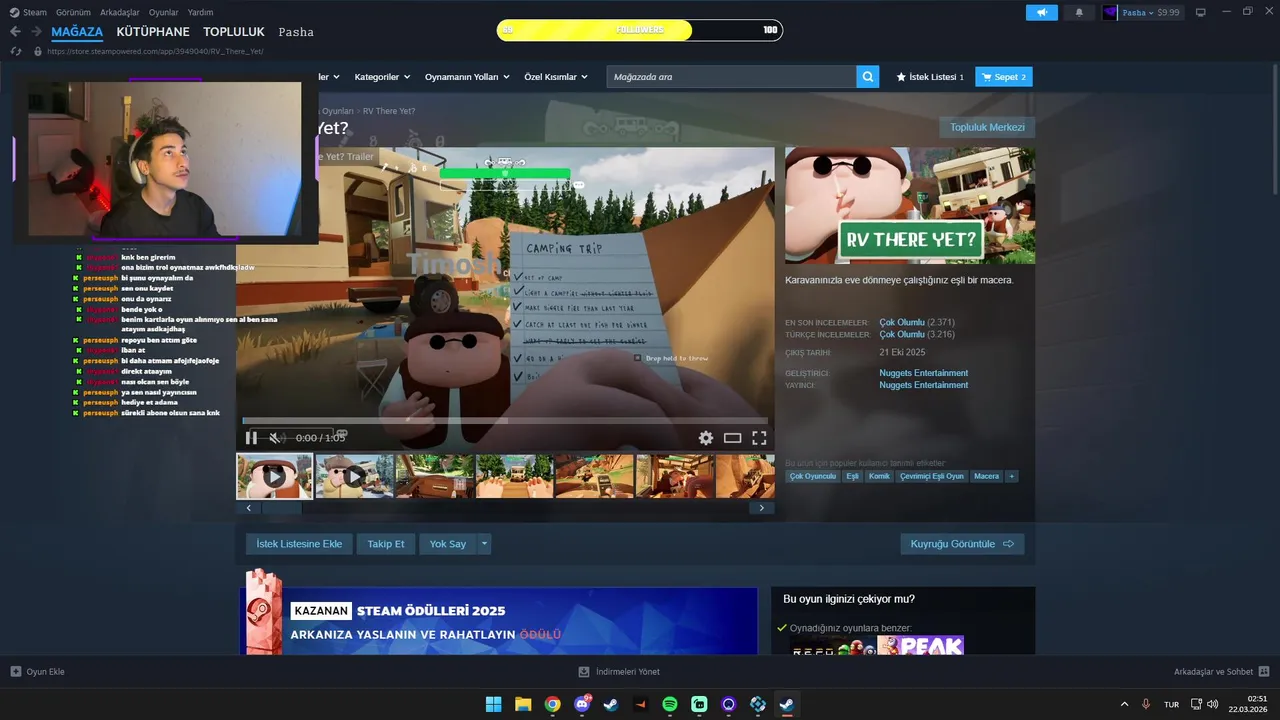Unmute the trailer with the speaker icon
The image size is (1280, 720).
(x=276, y=438)
